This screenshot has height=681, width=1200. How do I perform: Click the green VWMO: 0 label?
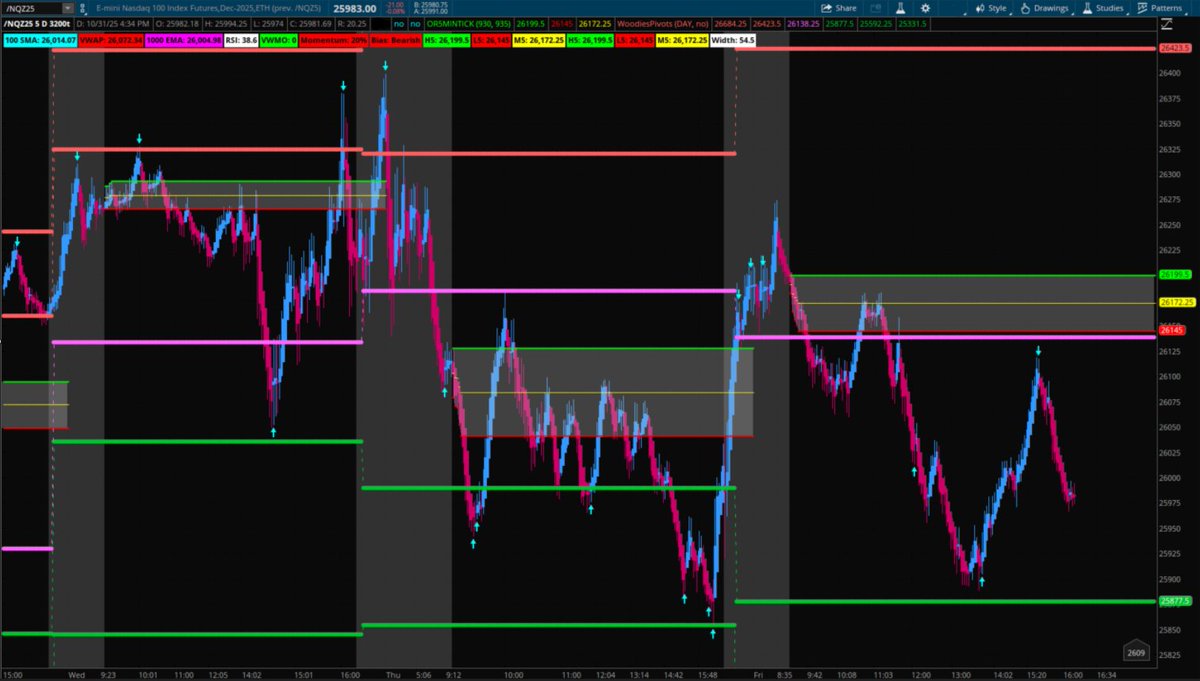pyautogui.click(x=279, y=39)
